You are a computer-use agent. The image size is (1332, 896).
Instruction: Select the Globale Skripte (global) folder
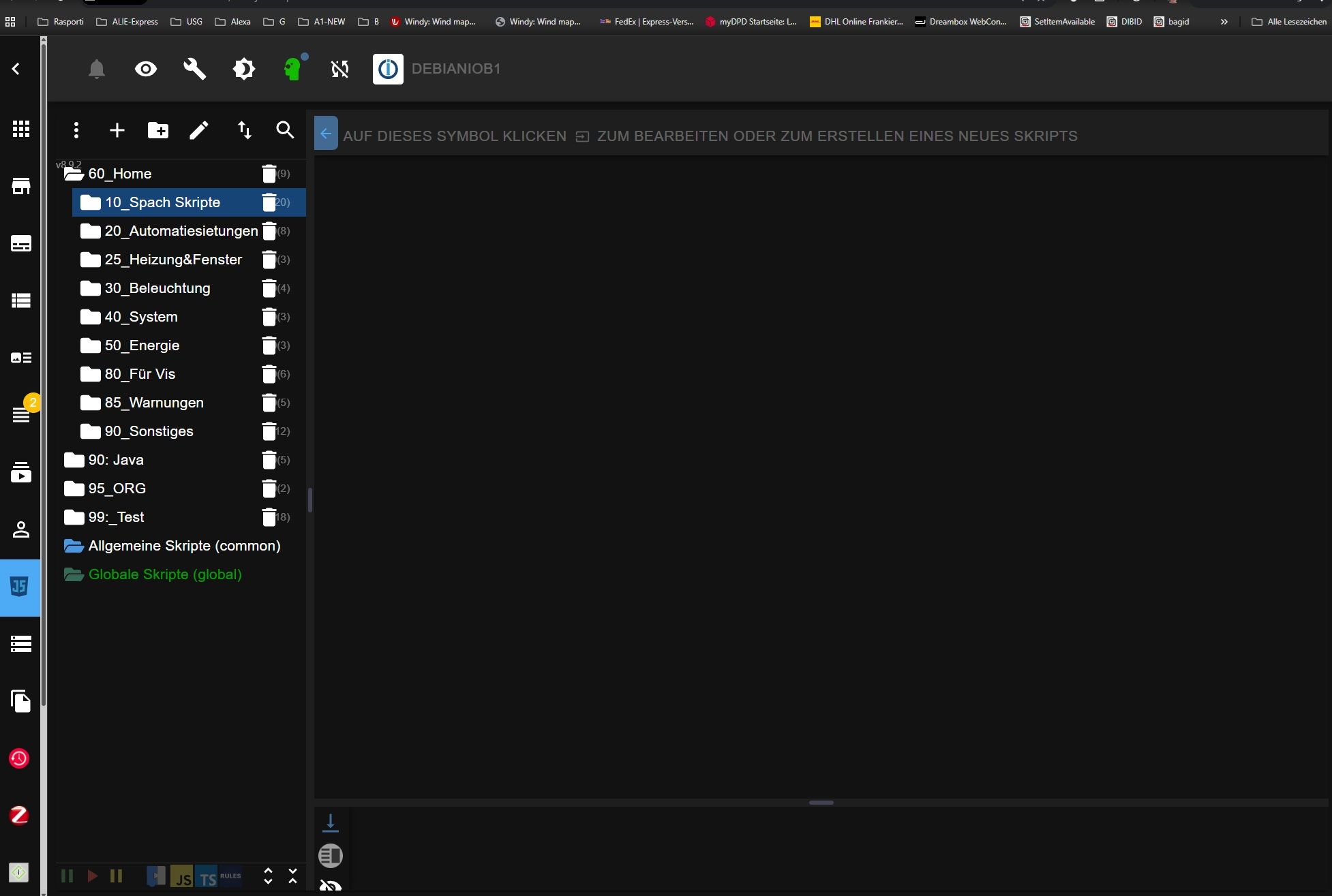165,574
